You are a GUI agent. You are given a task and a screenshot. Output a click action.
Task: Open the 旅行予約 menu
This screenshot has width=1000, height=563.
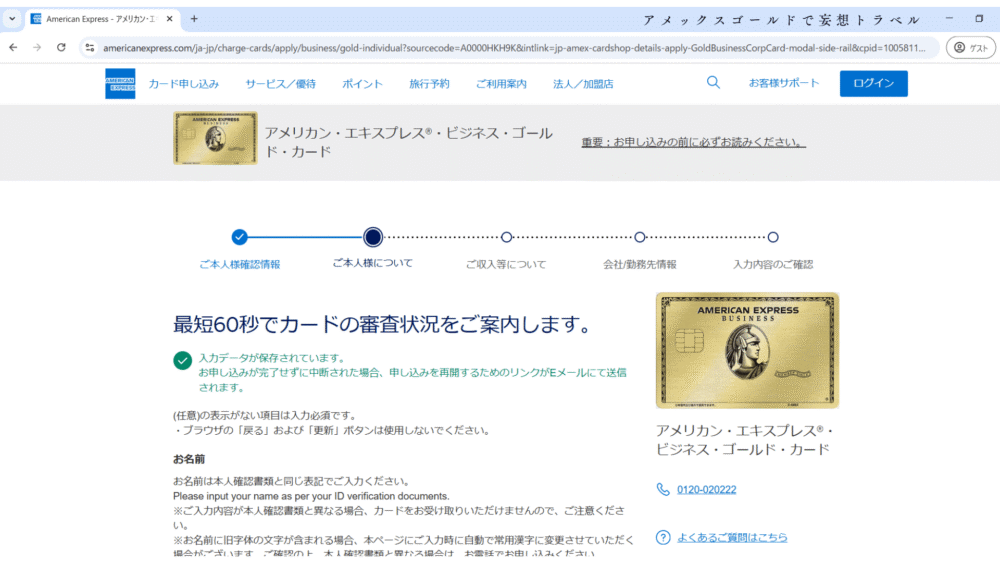coord(429,84)
